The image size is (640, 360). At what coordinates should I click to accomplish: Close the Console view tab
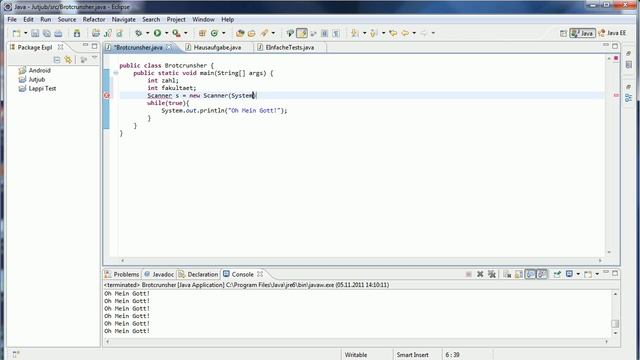(x=260, y=274)
